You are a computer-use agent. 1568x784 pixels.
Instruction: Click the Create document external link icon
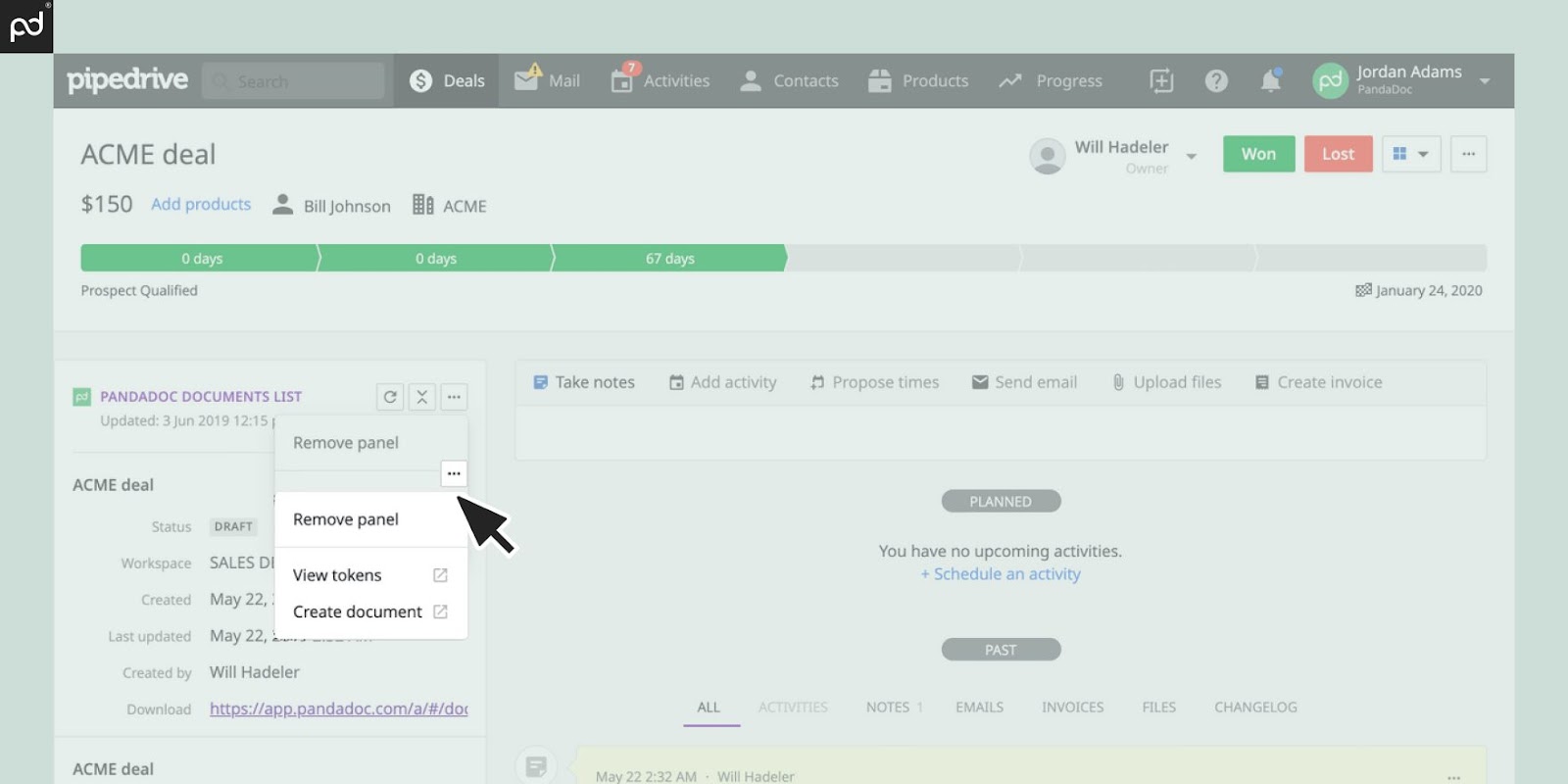point(440,612)
